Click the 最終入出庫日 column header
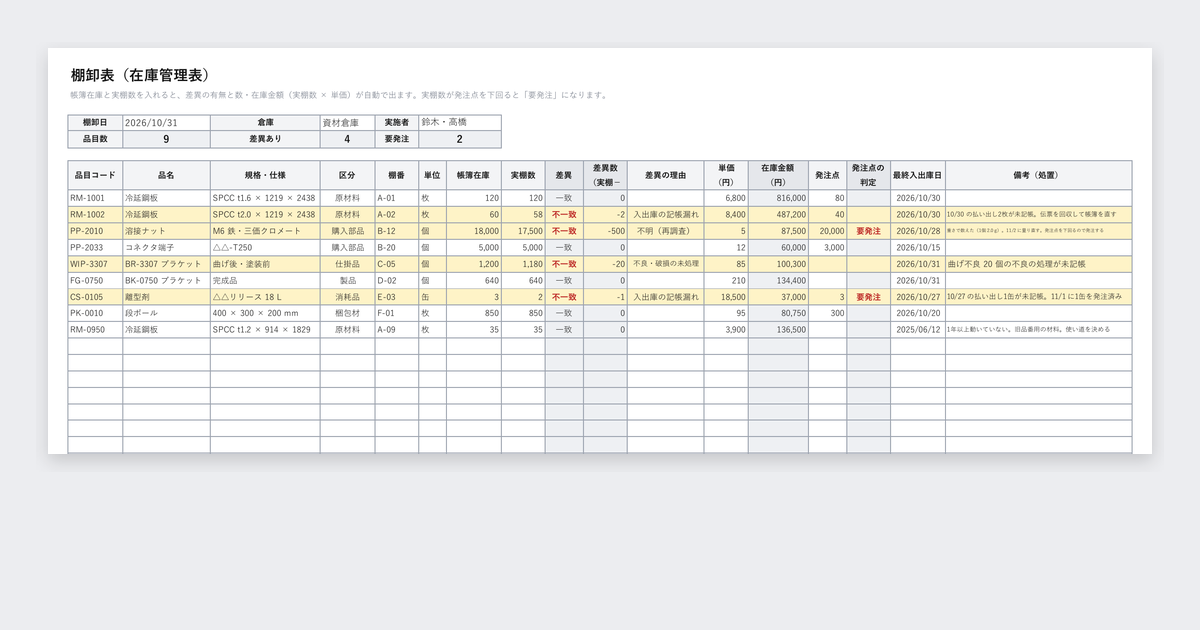Screen dimensions: 1200x630 (918, 175)
